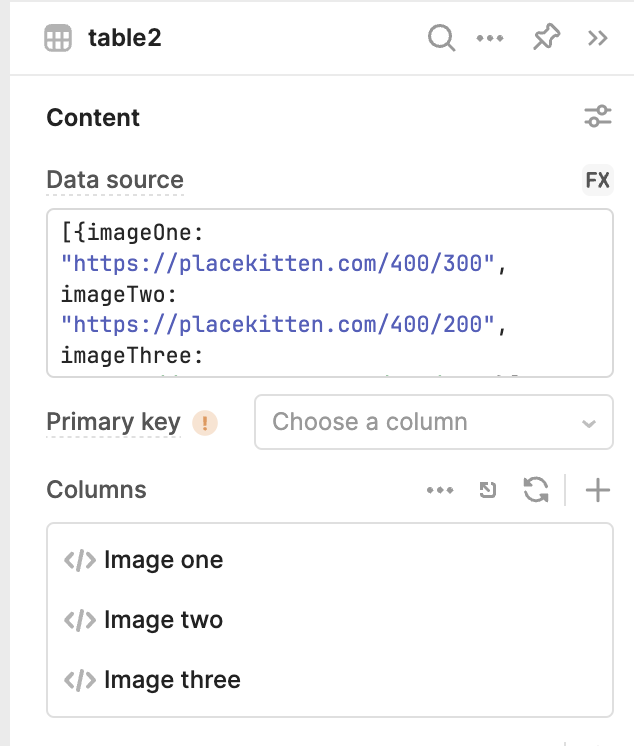Click the Data source label
The height and width of the screenshot is (746, 634).
(x=115, y=180)
